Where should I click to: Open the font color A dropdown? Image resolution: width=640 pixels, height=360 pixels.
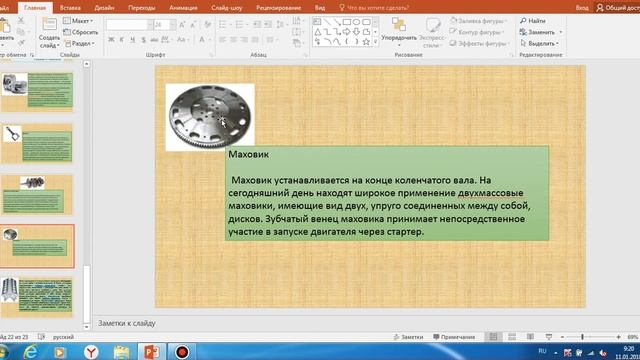pyautogui.click(x=204, y=40)
